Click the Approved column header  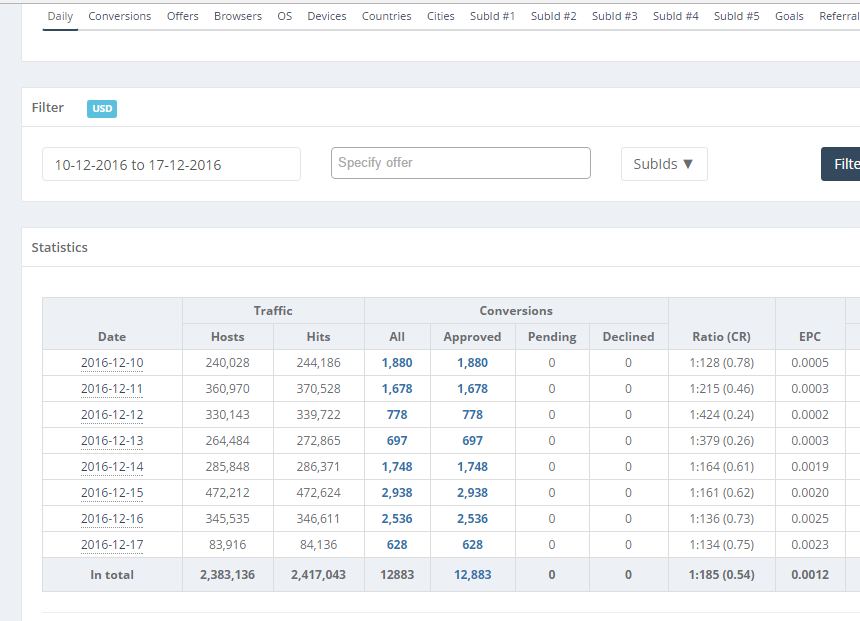(472, 337)
